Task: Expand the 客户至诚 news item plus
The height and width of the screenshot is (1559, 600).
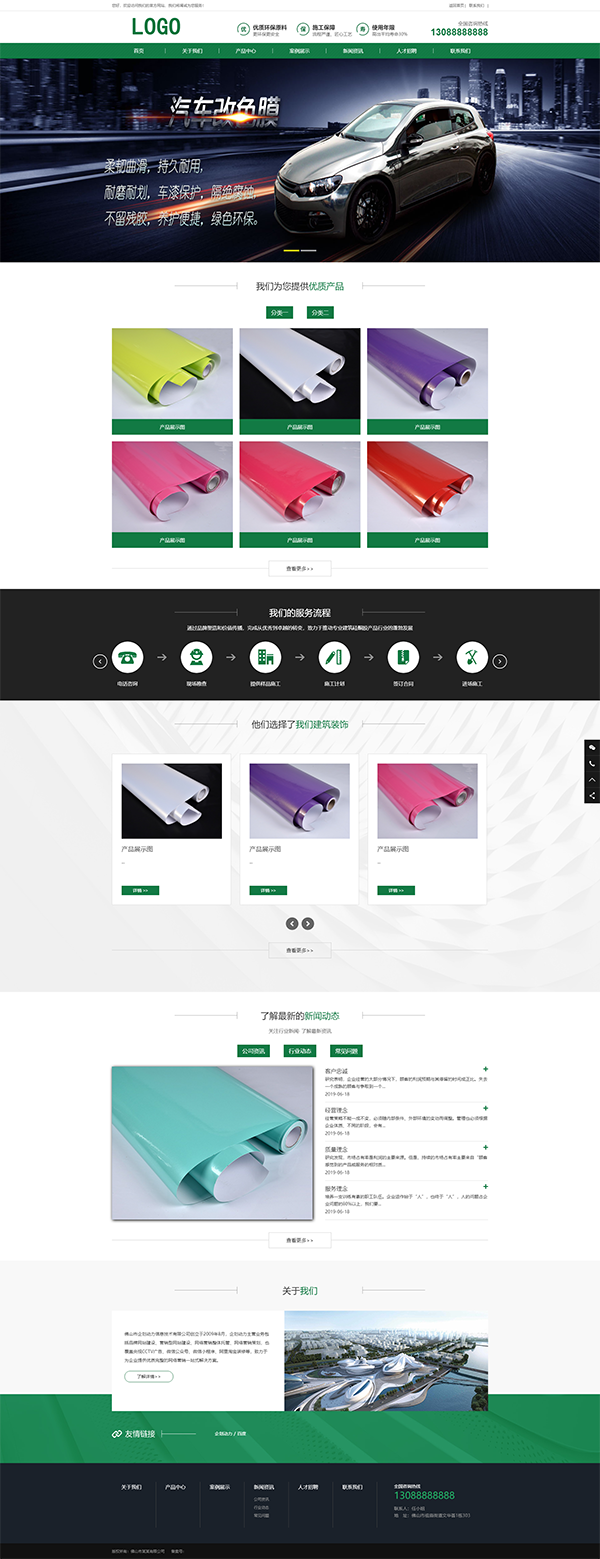Action: point(485,1069)
